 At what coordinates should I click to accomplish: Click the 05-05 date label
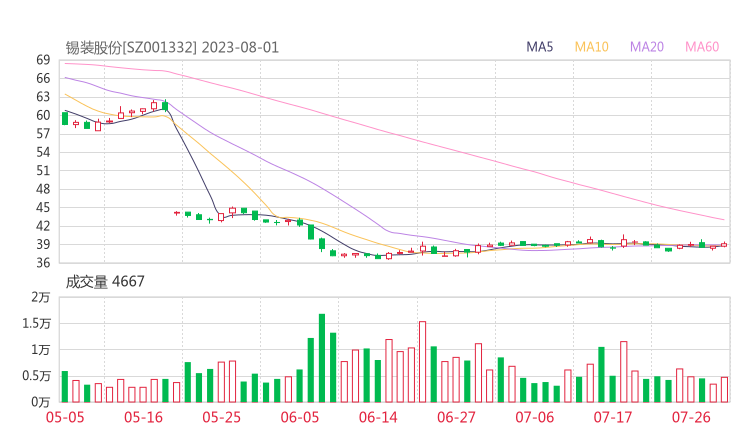tap(65, 417)
